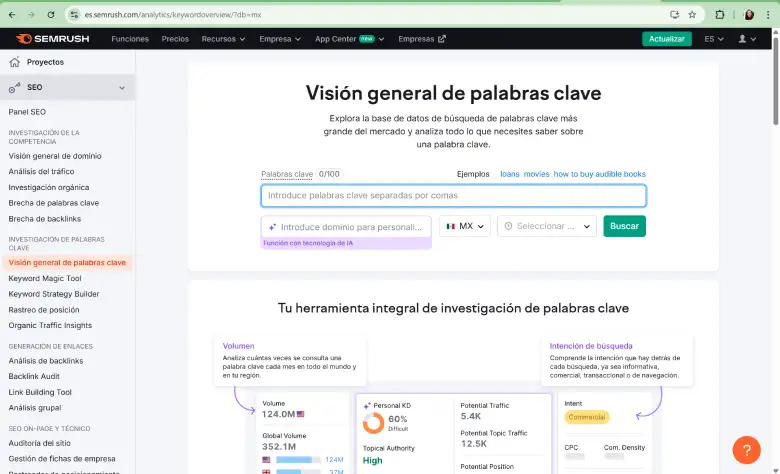Screen dimensions: 780x474
Task: Click the page vertical scrollbar
Action: 775,80
